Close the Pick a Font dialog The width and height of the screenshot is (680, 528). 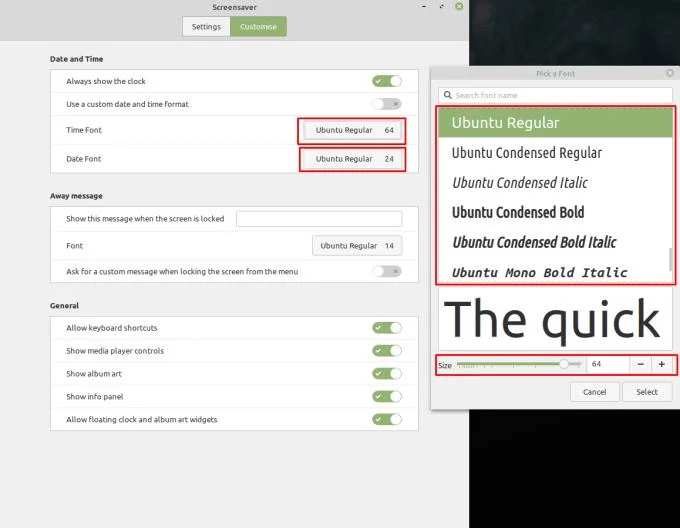pyautogui.click(x=670, y=73)
